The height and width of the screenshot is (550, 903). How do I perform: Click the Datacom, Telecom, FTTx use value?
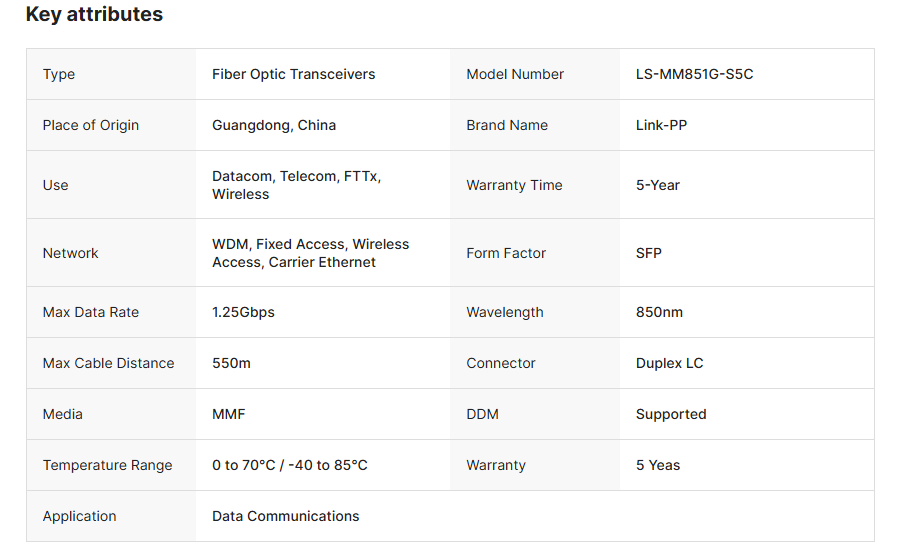coord(297,185)
